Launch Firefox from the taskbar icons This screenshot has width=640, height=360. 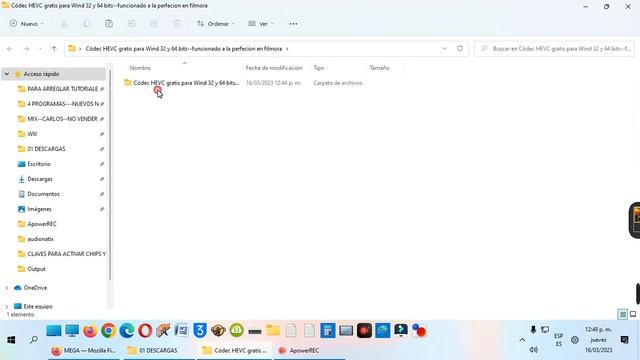tap(90, 331)
